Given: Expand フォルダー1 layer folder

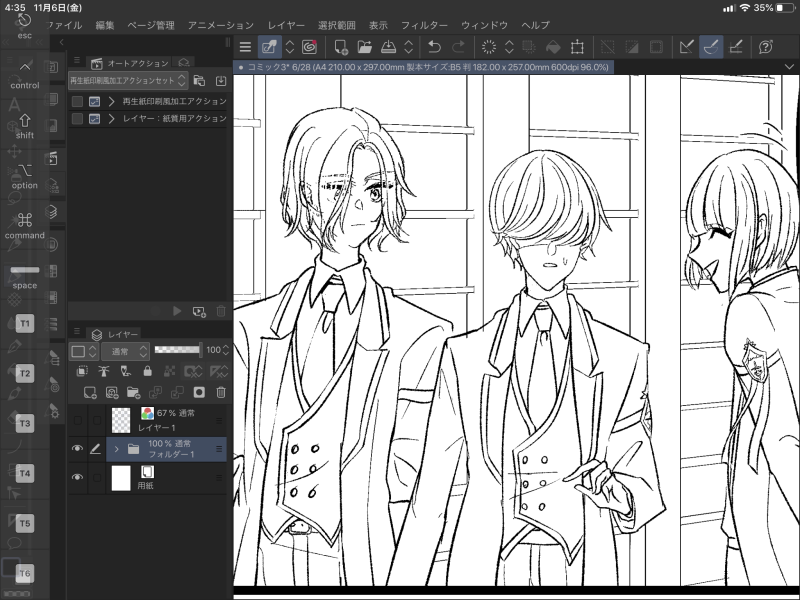Looking at the screenshot, I should click(x=116, y=449).
